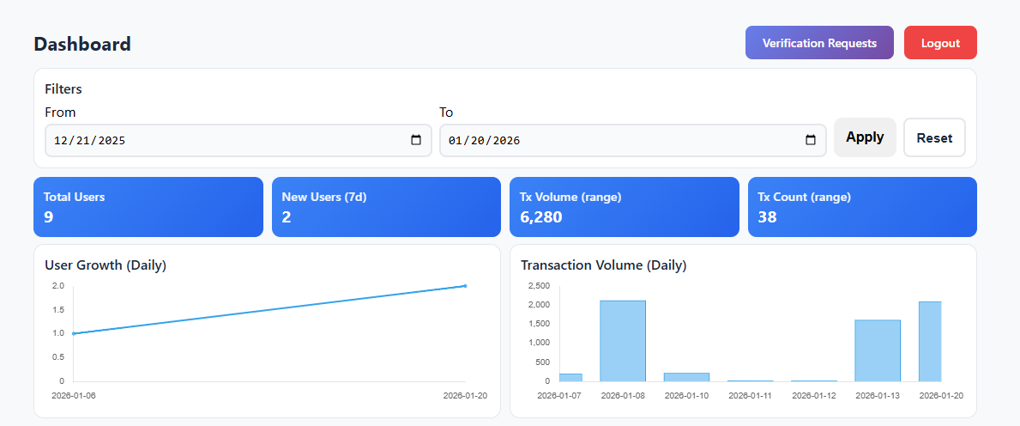The width and height of the screenshot is (1020, 426).
Task: Click the User Growth data point at 2026-01-20
Action: [x=465, y=286]
